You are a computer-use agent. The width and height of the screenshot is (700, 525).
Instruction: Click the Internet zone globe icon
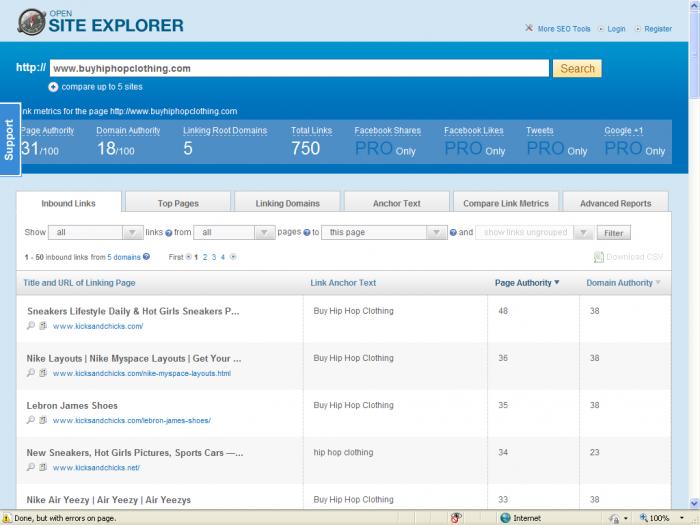[505, 518]
